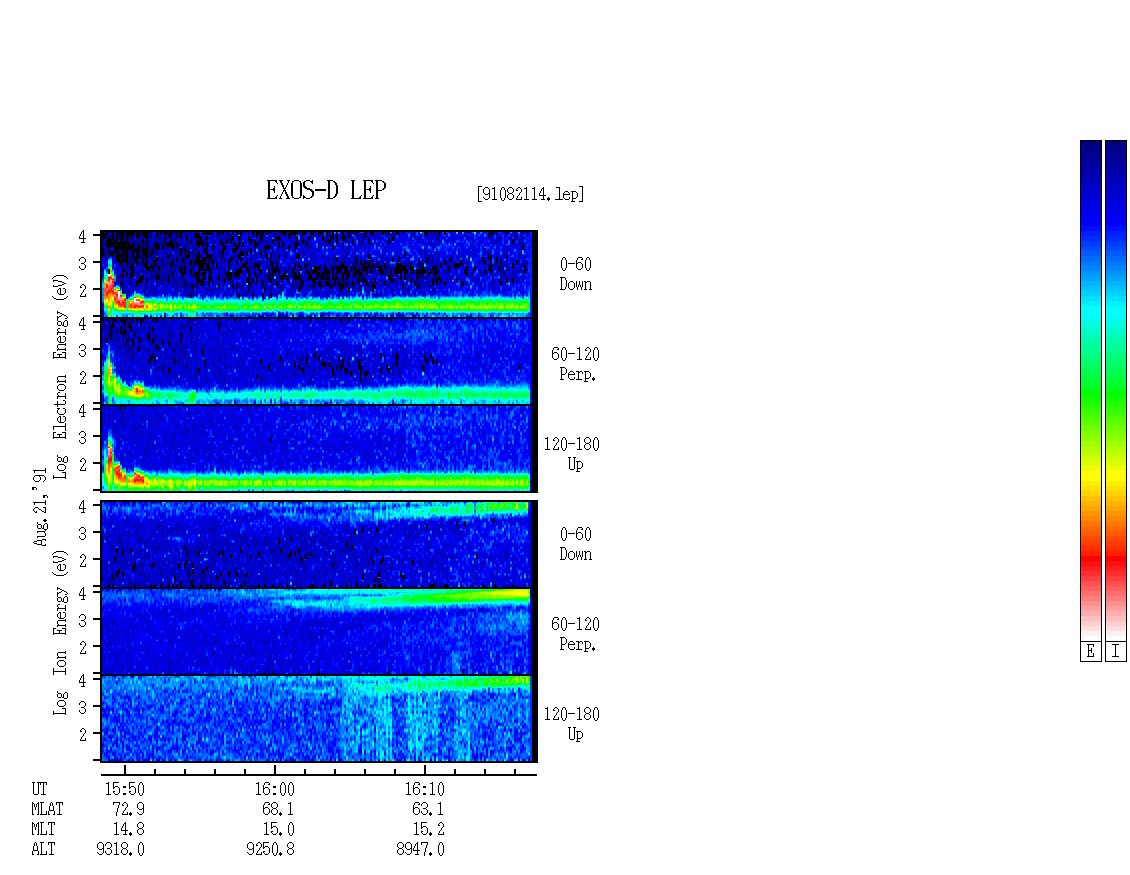Click the 16:10 UT tick value
This screenshot has height=875, width=1130.
point(424,789)
